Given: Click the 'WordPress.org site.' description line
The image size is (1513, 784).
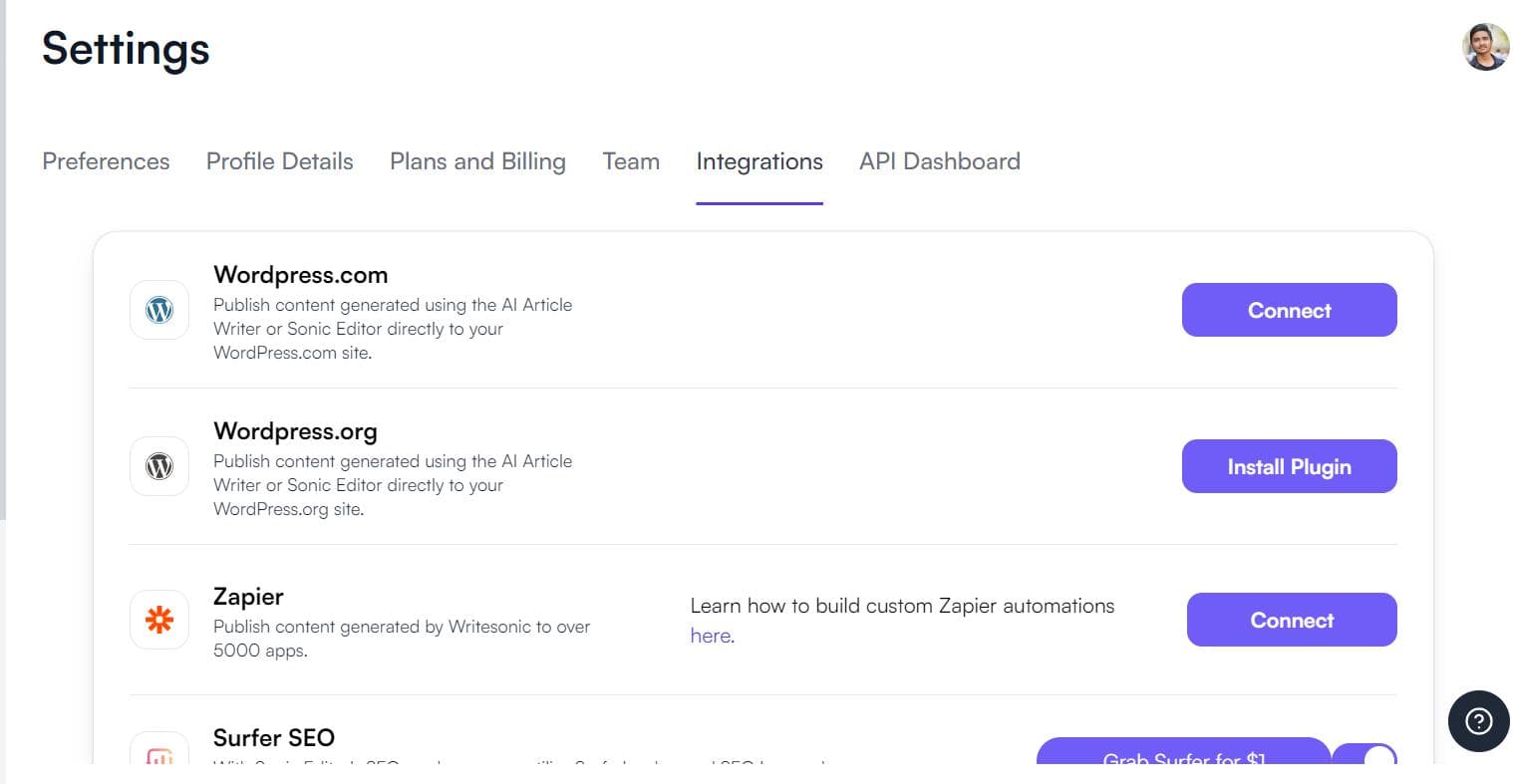Looking at the screenshot, I should tap(288, 509).
